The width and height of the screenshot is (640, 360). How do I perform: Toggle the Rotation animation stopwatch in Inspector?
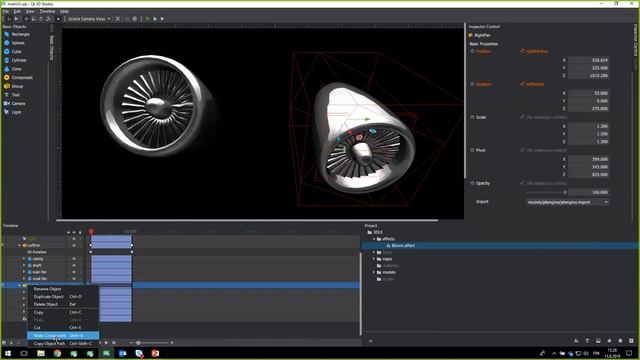coord(472,84)
